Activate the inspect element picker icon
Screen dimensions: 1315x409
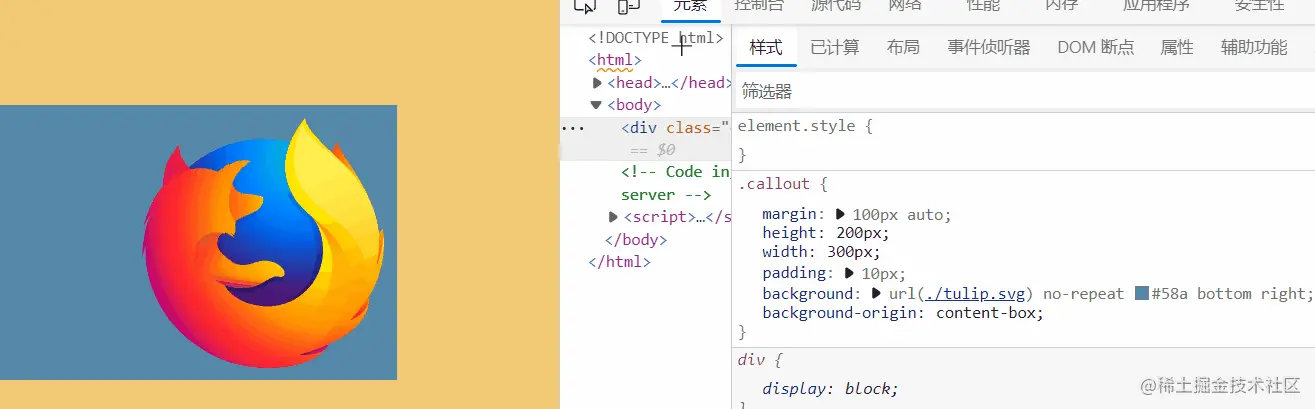tap(585, 6)
